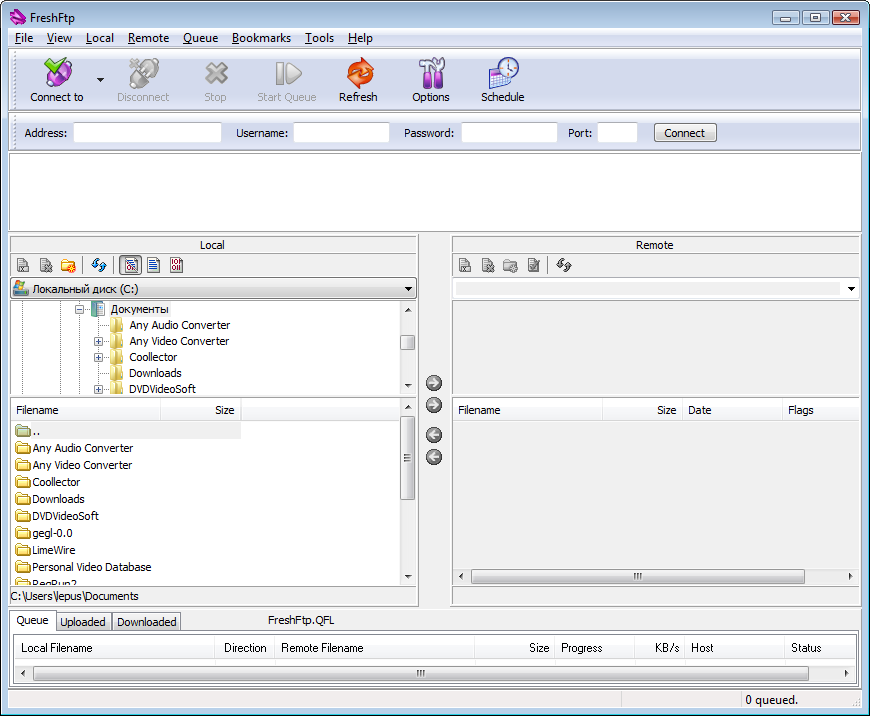This screenshot has width=870, height=716.
Task: Select Downloads folder in the tree
Action: tap(155, 374)
